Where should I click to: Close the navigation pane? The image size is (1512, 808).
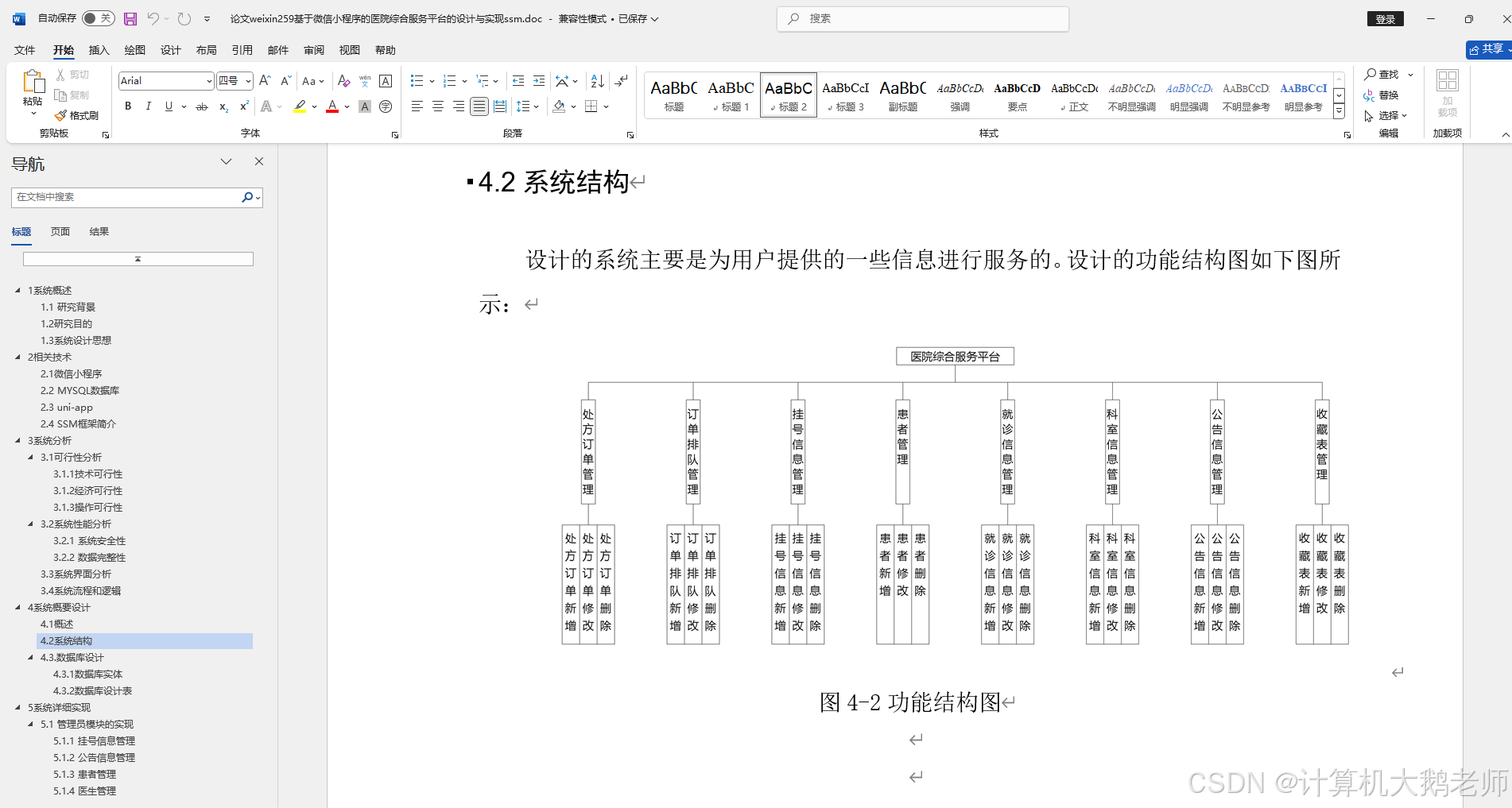(x=259, y=161)
